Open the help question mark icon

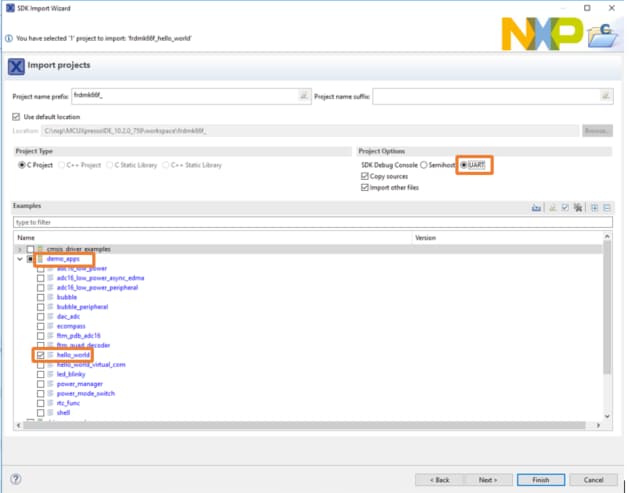(x=17, y=479)
